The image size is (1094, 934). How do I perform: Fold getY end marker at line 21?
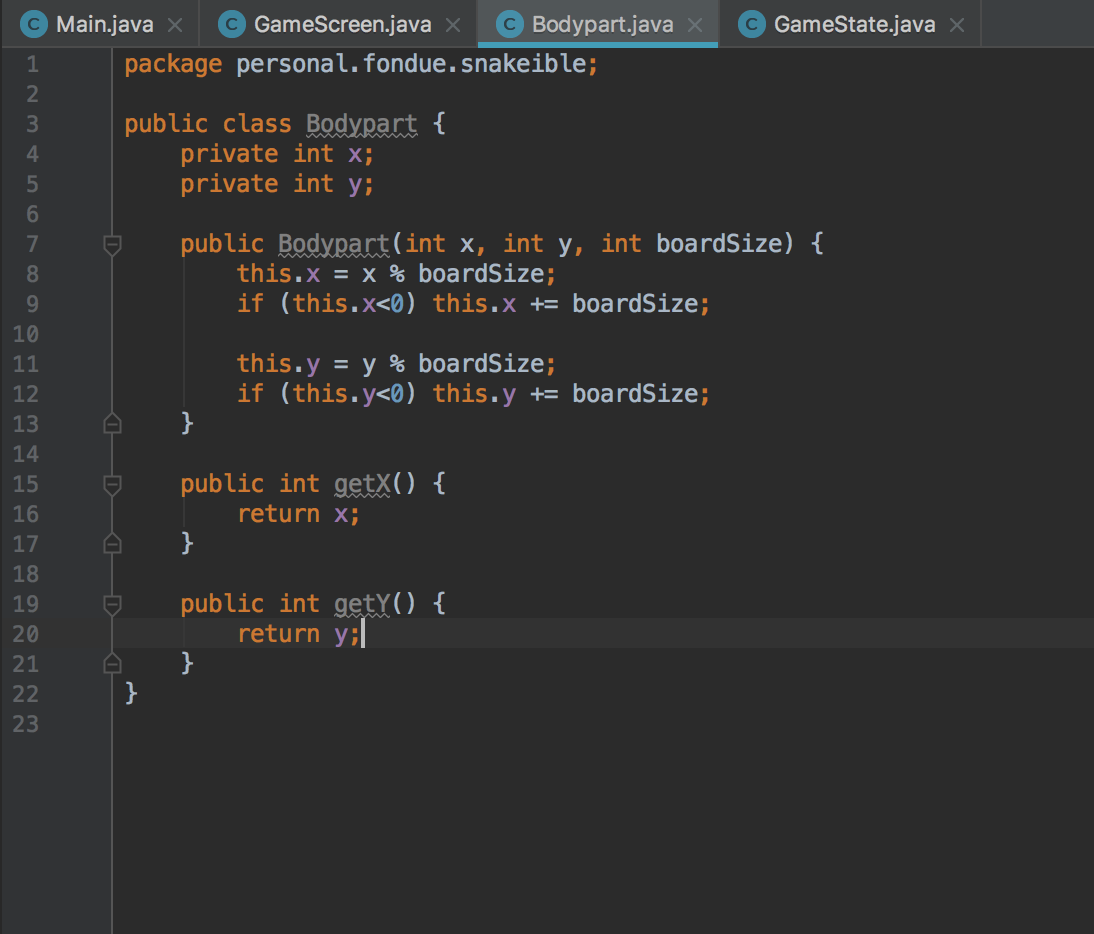coord(112,663)
